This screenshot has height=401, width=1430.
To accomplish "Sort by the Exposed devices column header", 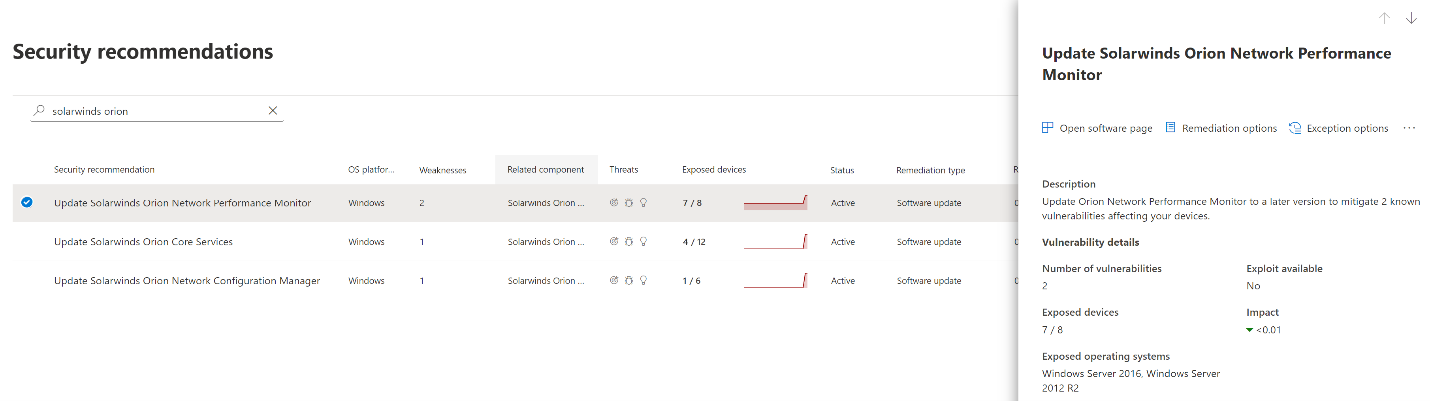I will [713, 170].
